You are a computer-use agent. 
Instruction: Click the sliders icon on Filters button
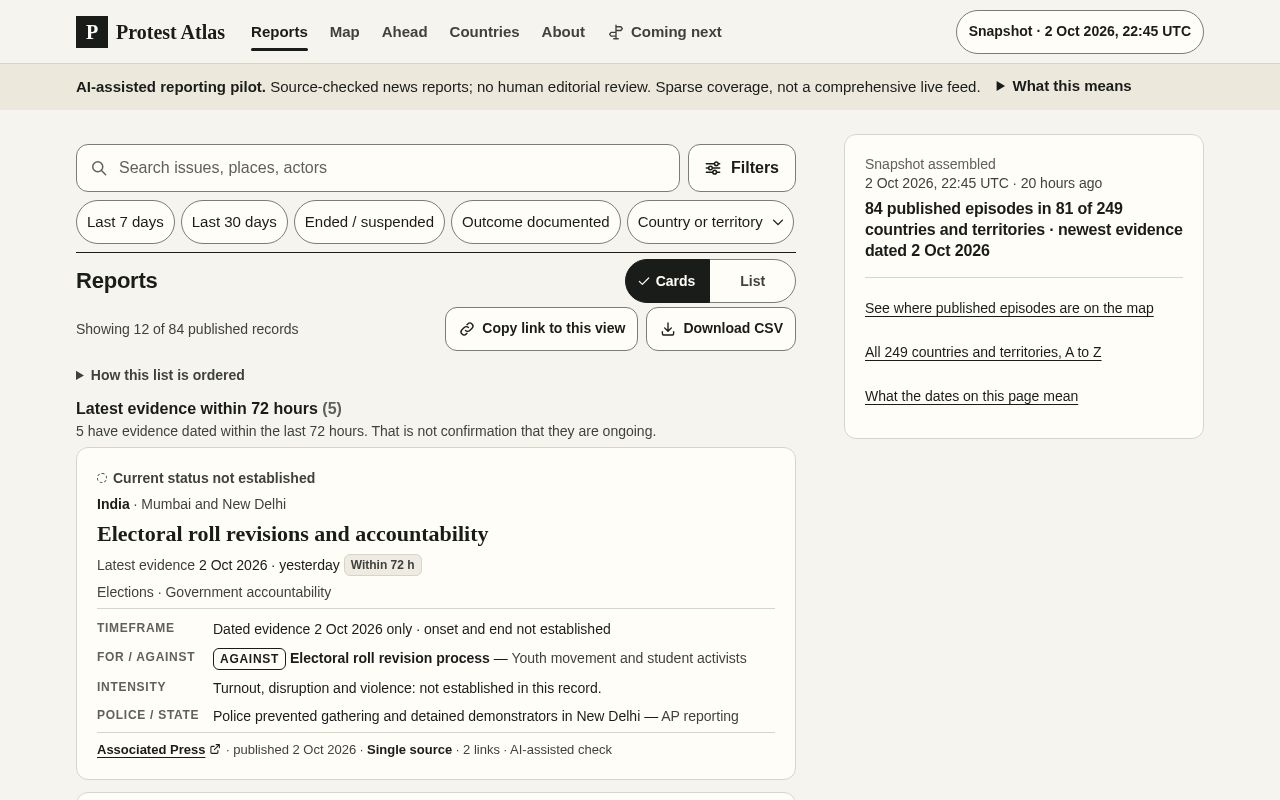coord(713,168)
